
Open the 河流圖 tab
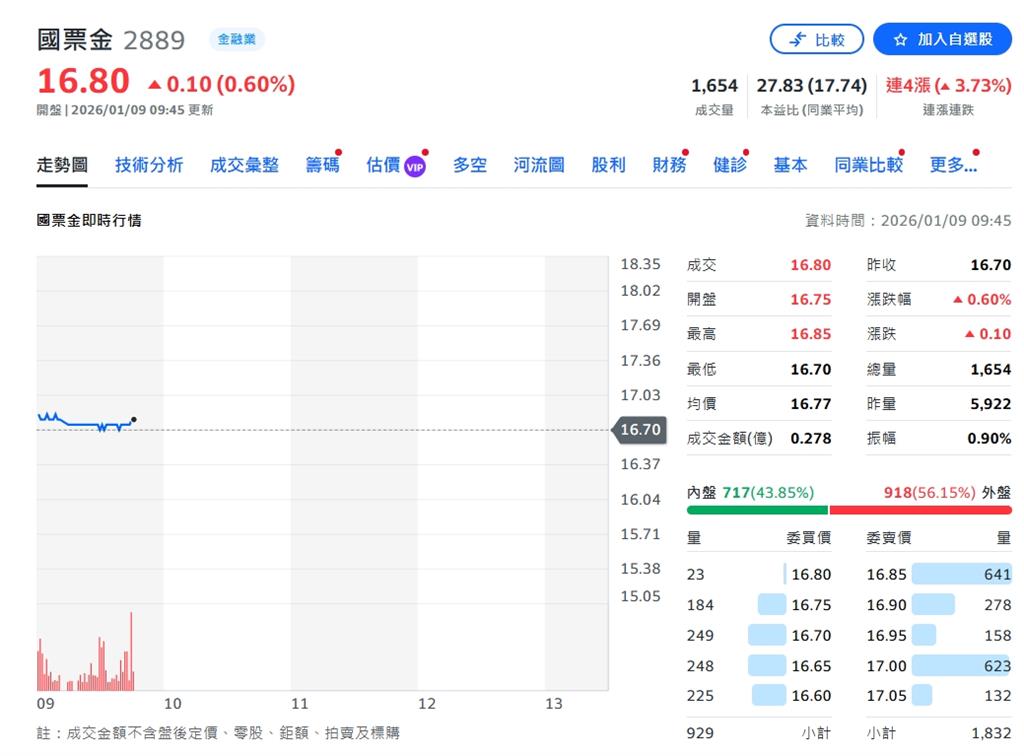(x=538, y=164)
